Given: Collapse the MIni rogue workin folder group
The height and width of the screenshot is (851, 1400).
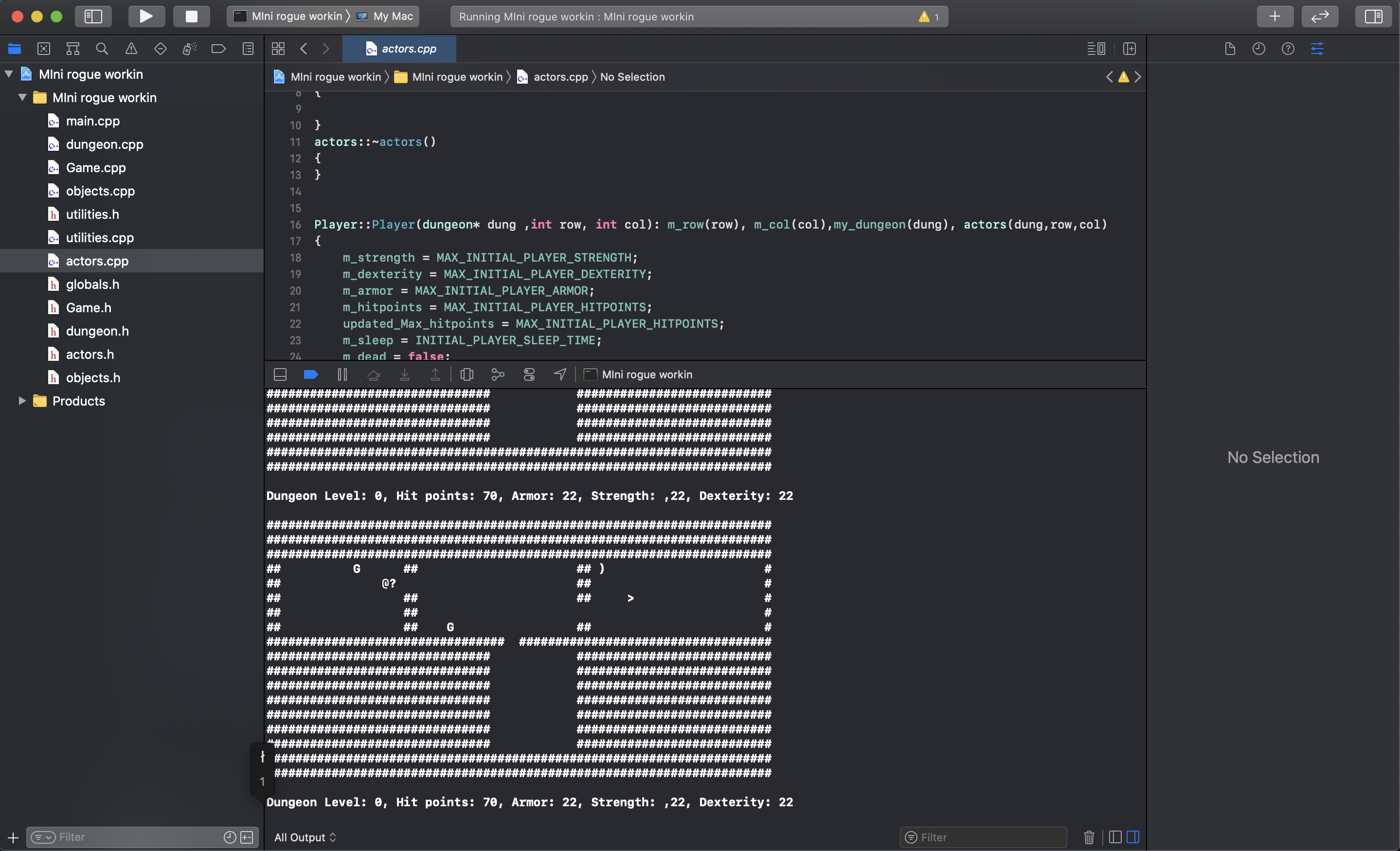Looking at the screenshot, I should tap(23, 97).
